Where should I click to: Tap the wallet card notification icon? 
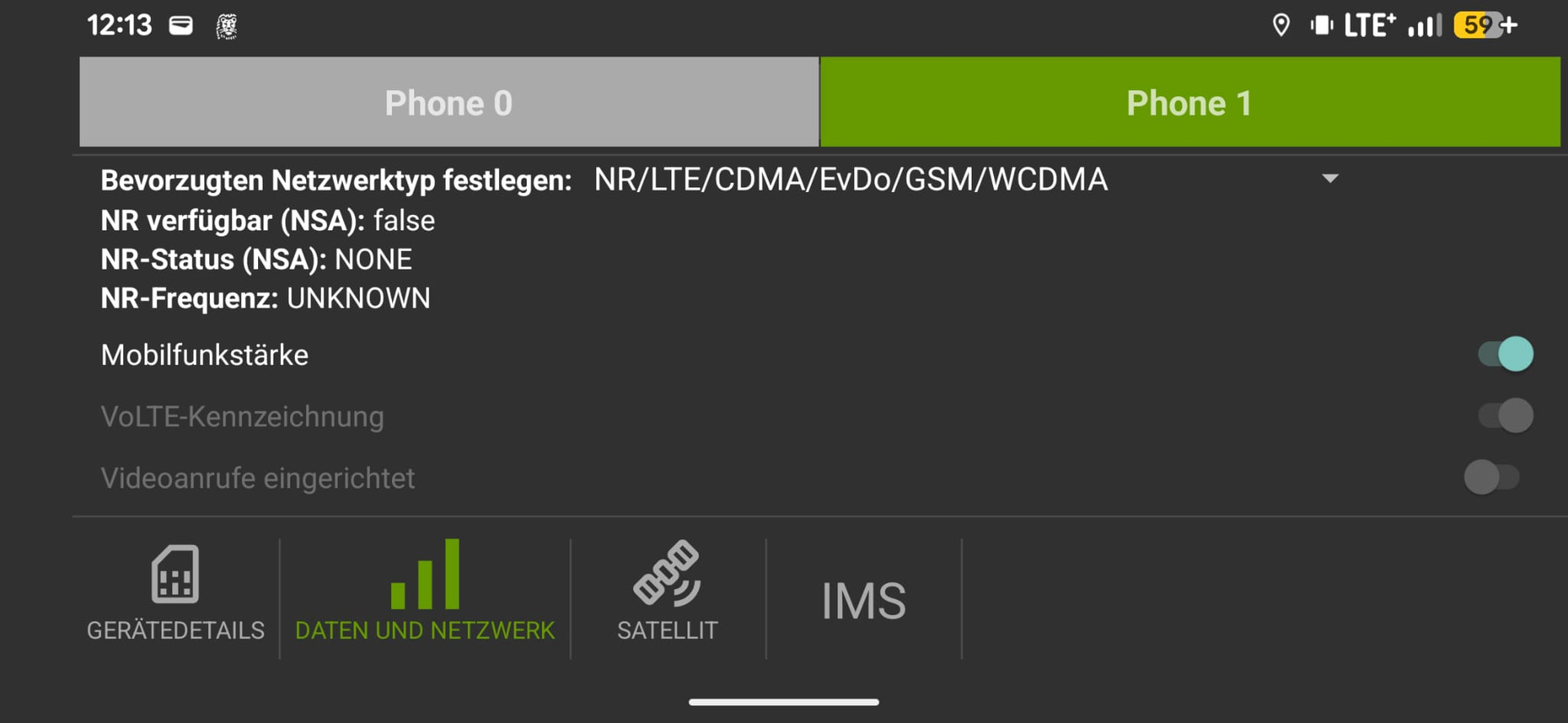181,25
